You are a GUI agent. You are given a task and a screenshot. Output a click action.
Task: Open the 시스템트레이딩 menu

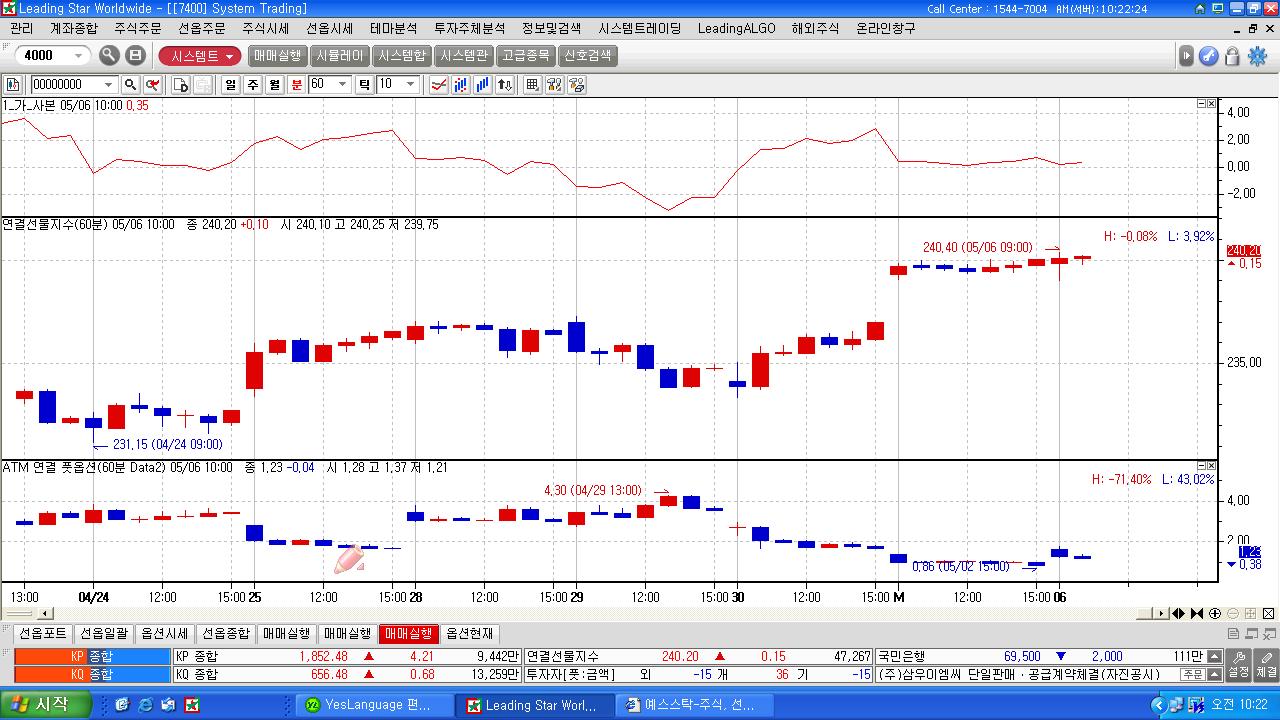[639, 28]
